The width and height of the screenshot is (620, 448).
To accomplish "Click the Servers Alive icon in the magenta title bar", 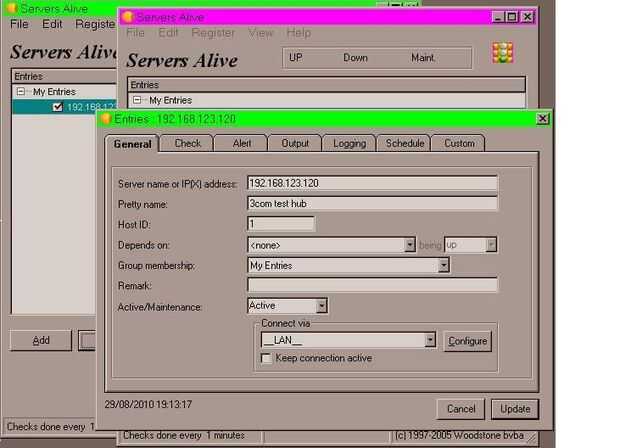I will 128,17.
